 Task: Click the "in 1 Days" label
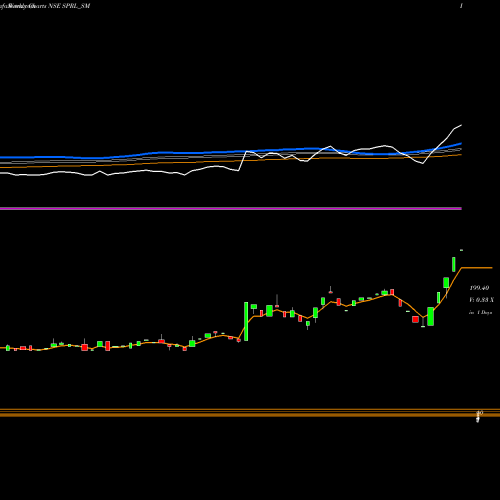tap(481, 313)
